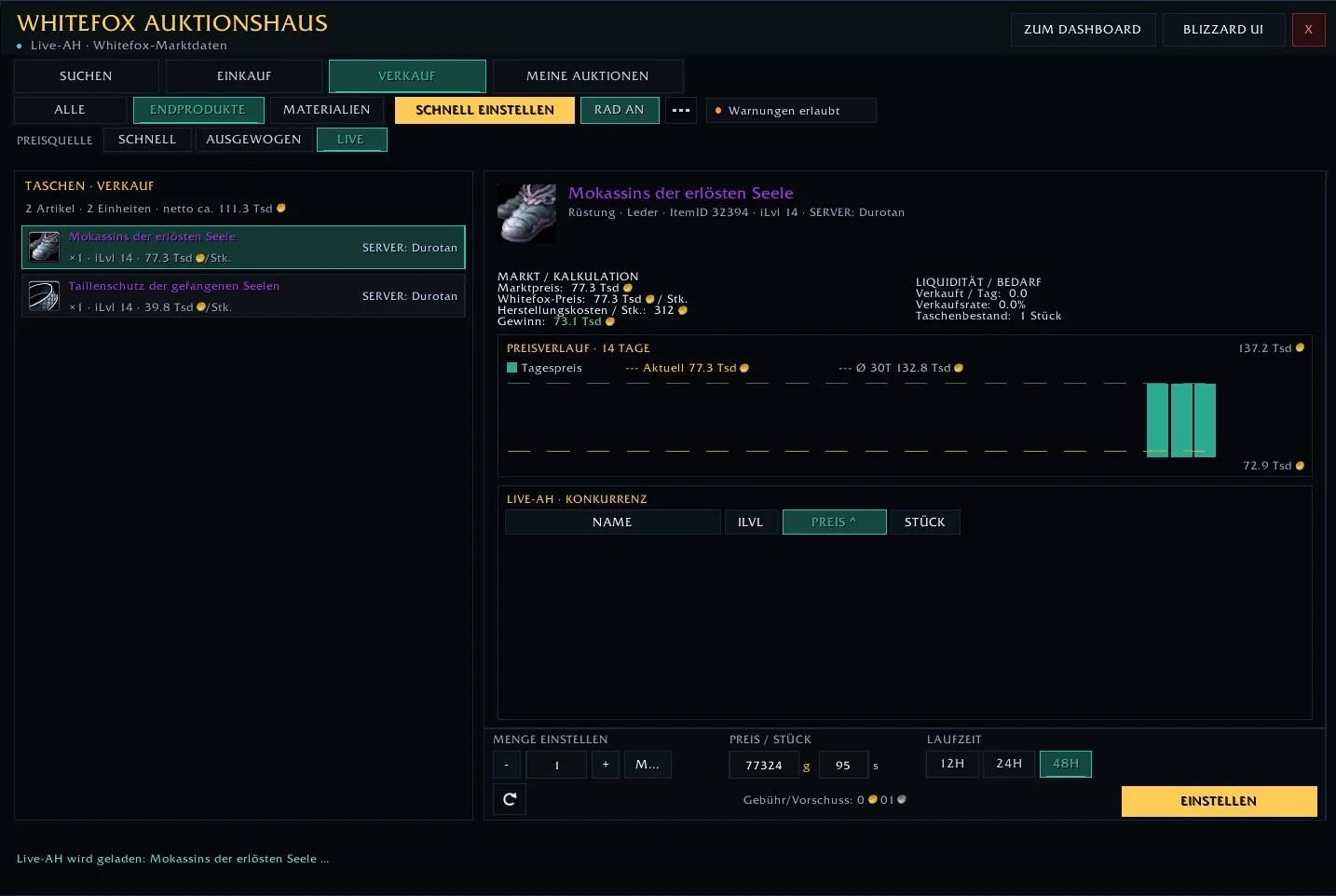Sort competition list by STÜCK column

(925, 523)
